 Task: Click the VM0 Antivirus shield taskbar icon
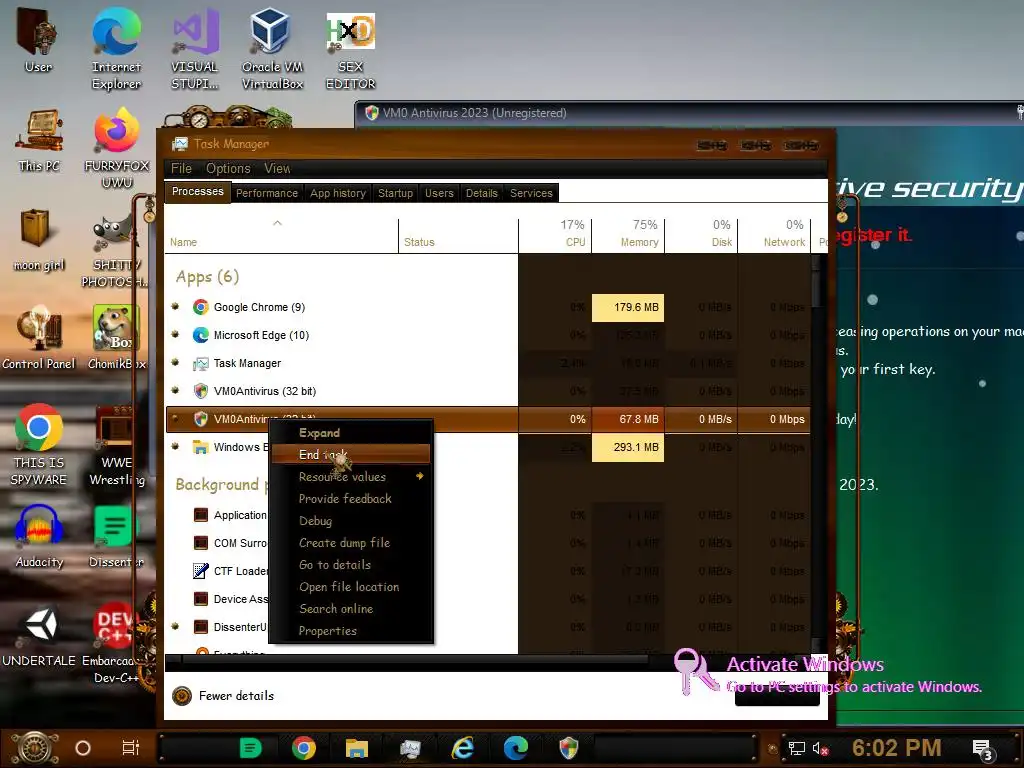[569, 748]
